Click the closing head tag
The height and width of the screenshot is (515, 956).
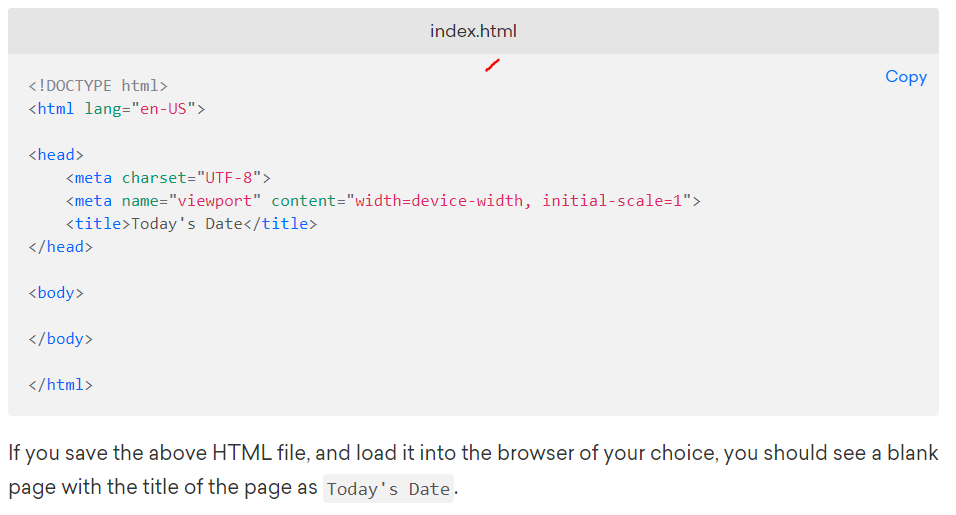tap(60, 247)
